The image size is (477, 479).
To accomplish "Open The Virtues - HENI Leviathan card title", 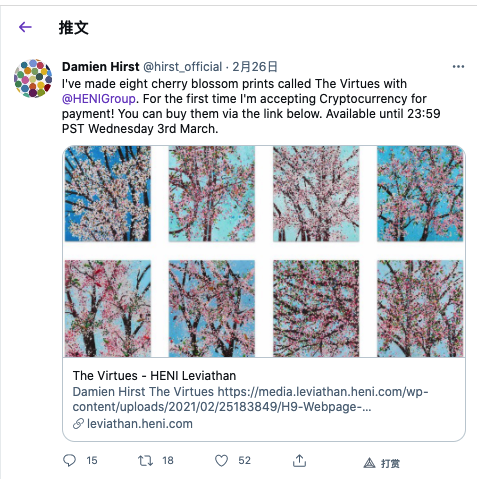I will point(154,376).
